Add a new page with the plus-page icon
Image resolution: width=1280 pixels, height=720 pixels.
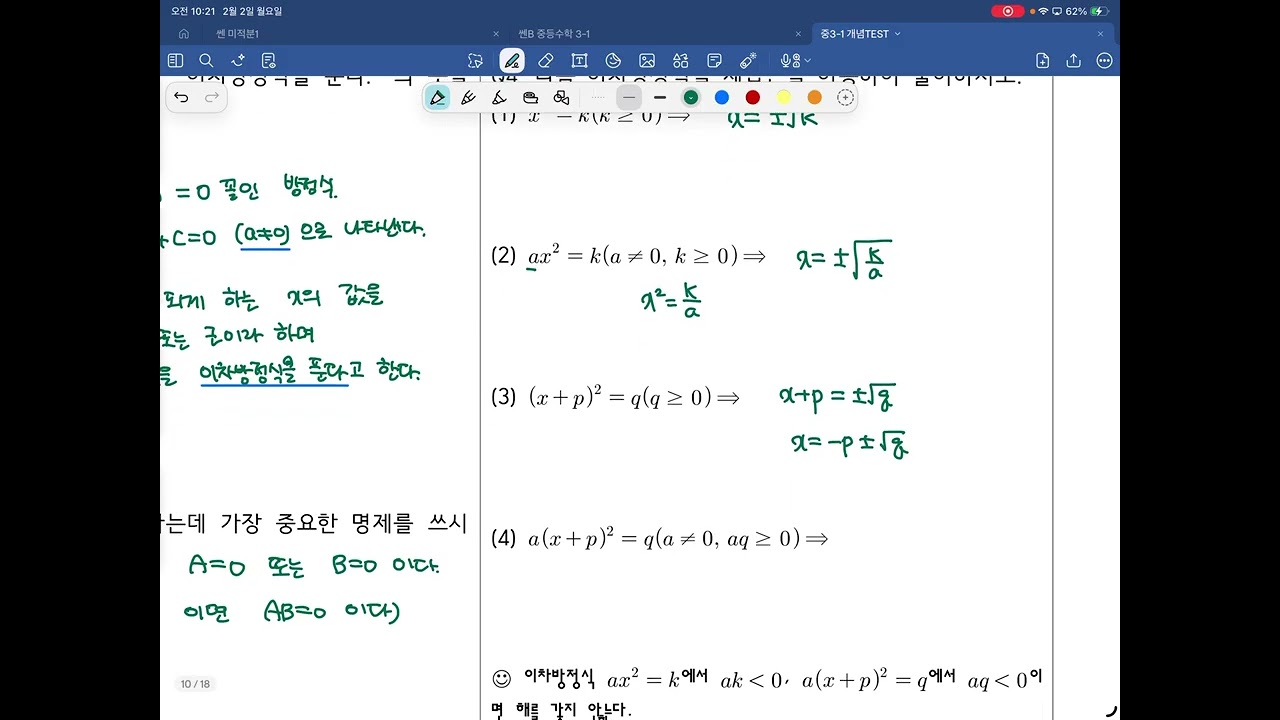click(1043, 61)
